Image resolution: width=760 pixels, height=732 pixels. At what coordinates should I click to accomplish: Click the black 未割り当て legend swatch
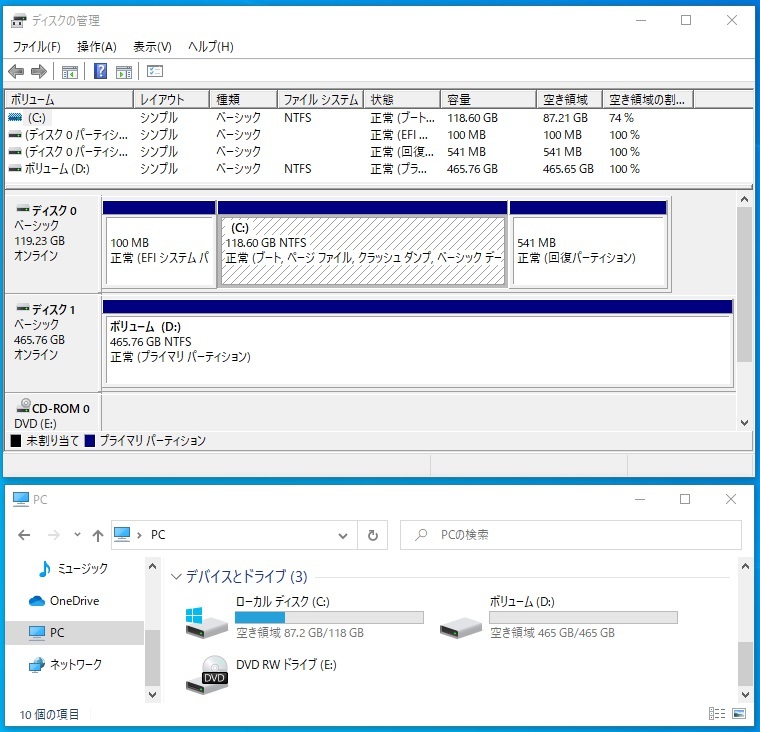[x=16, y=441]
